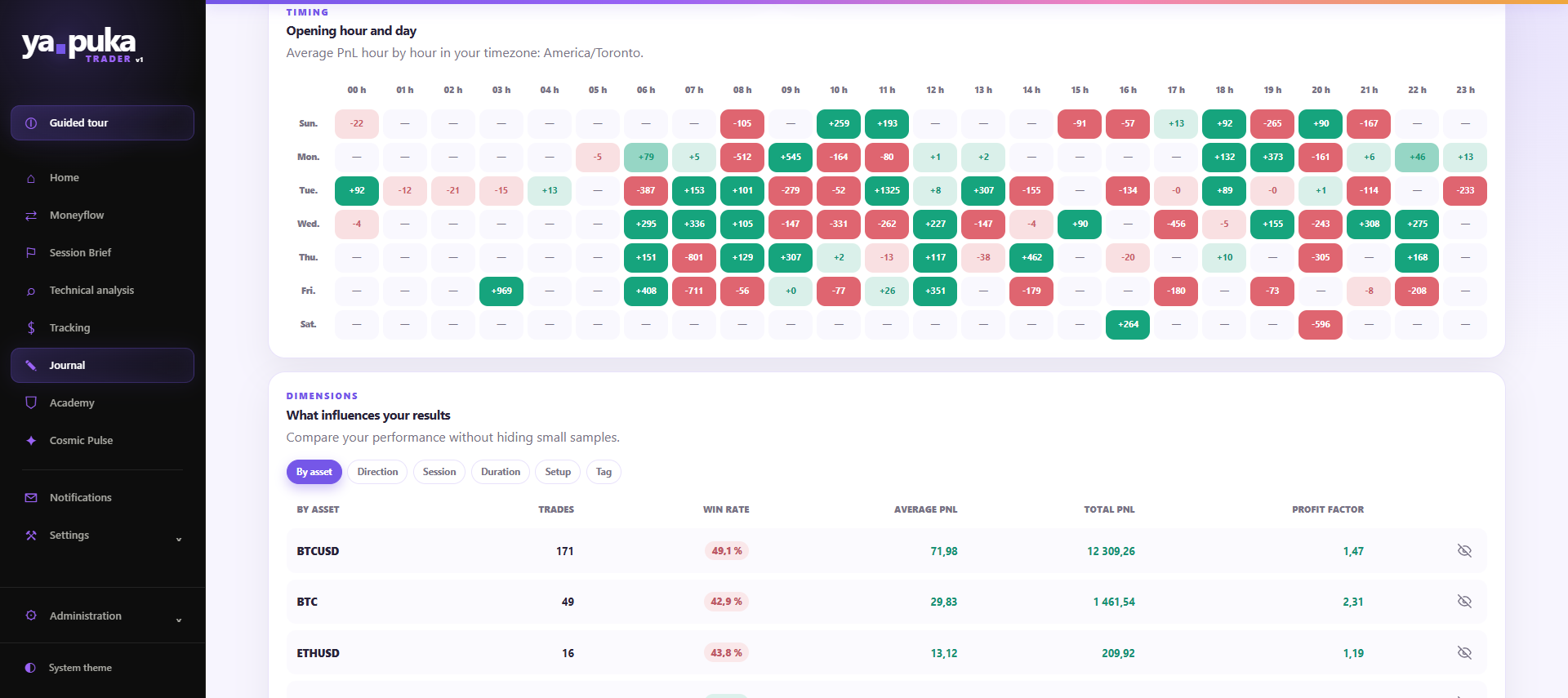Expand the Settings submenu chevron
The image size is (1568, 698).
(x=179, y=539)
